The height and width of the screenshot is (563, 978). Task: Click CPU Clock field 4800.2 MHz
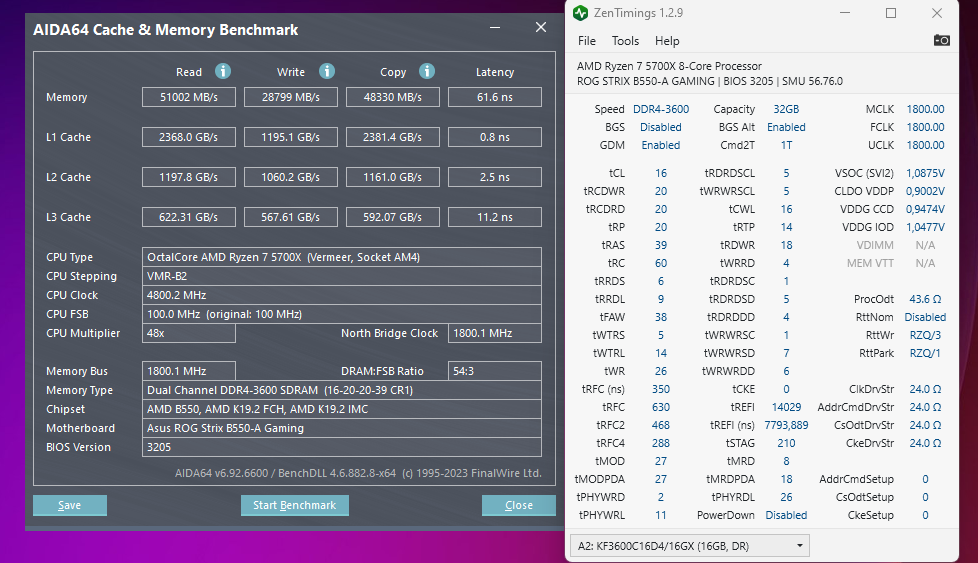pos(342,295)
